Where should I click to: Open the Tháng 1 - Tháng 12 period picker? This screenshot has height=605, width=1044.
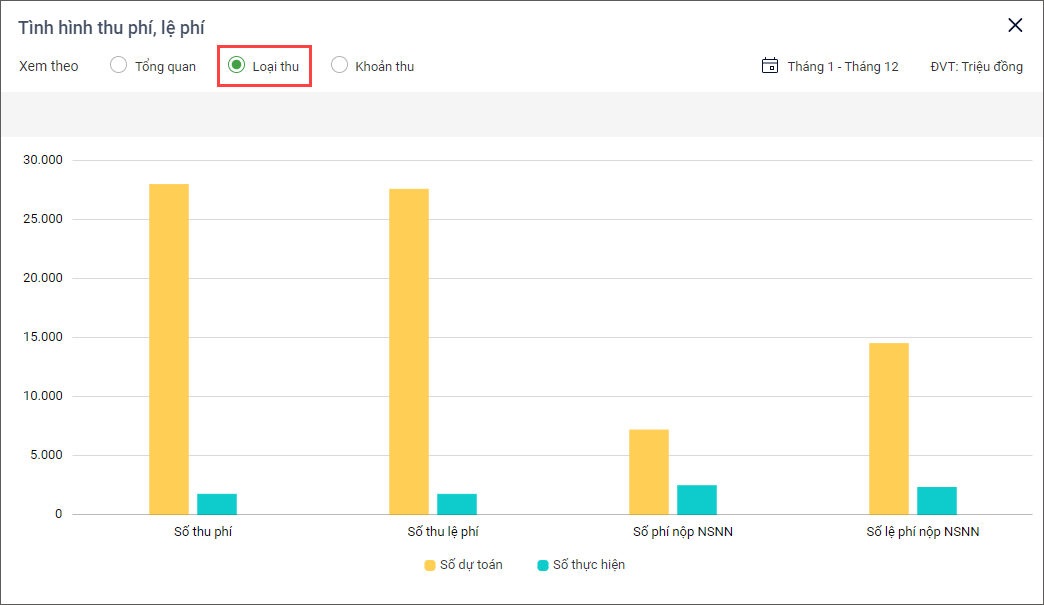tap(842, 66)
